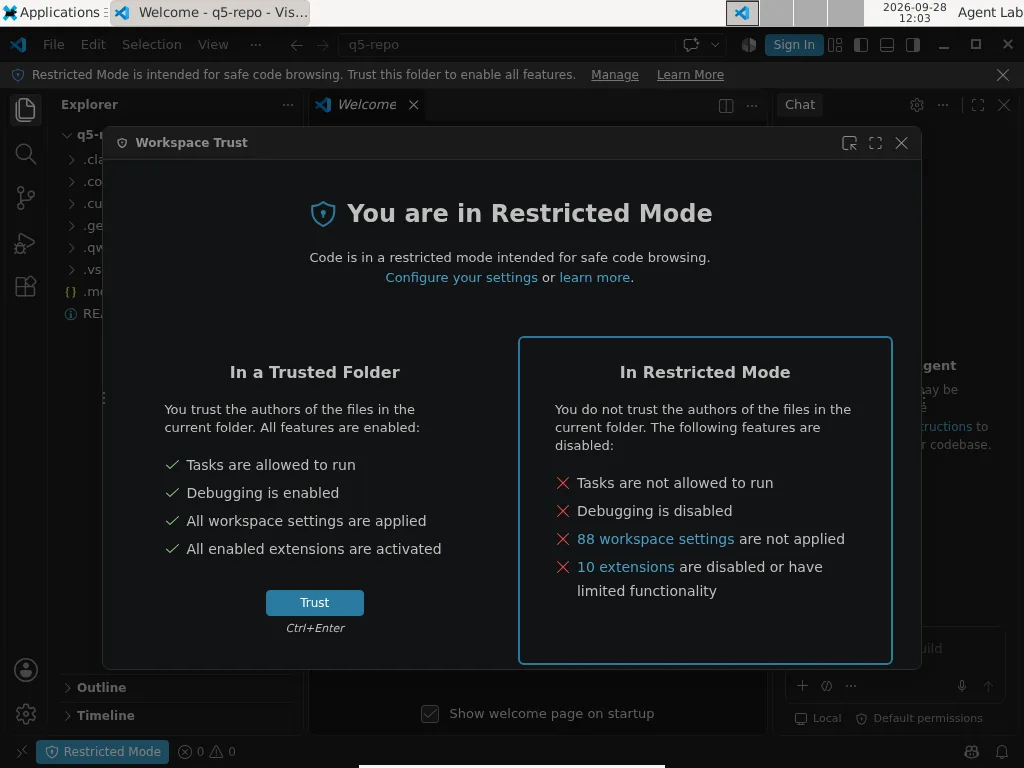Expand the Timeline section
The height and width of the screenshot is (768, 1024).
click(x=176, y=716)
